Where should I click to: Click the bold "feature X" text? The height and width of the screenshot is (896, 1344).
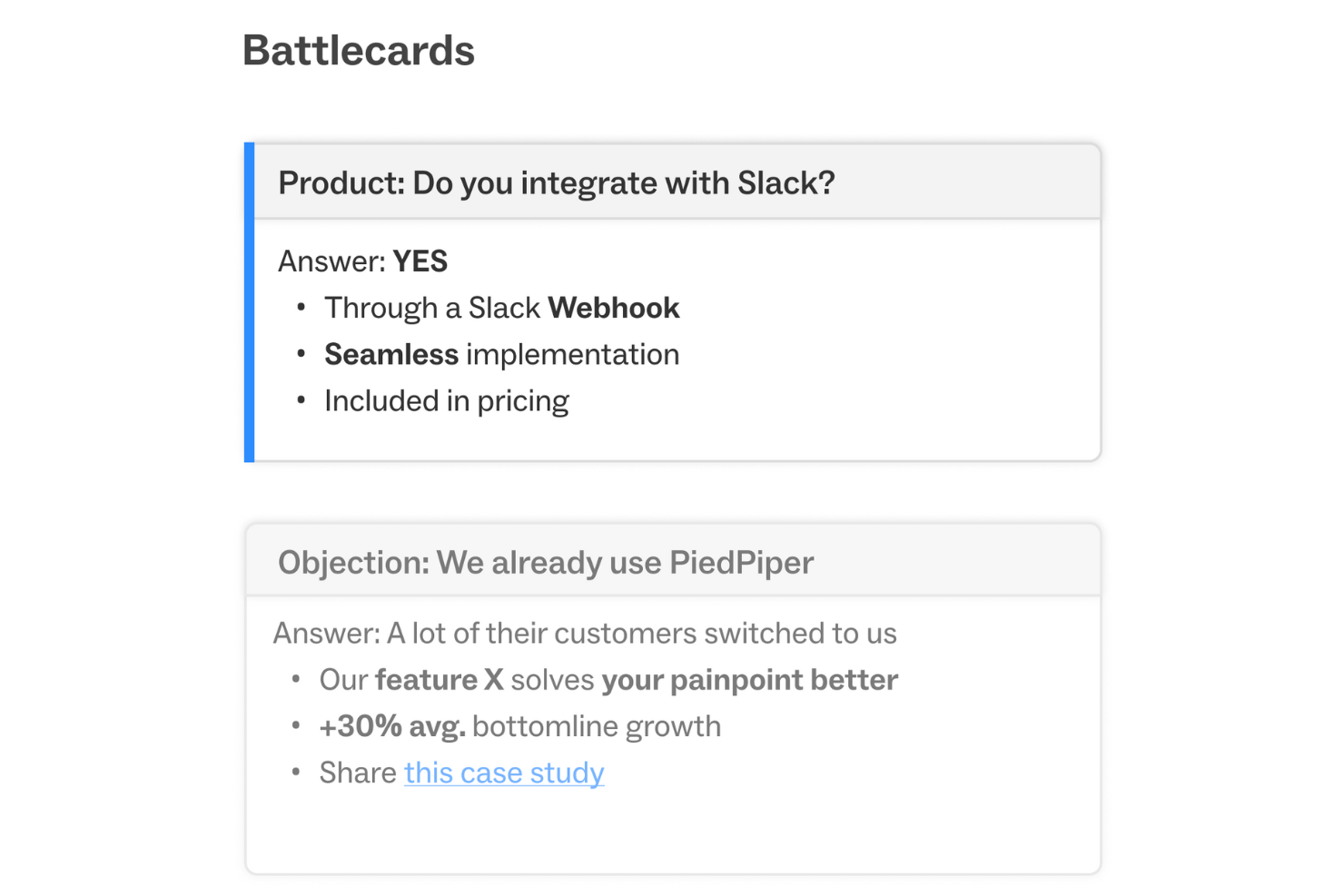point(439,680)
